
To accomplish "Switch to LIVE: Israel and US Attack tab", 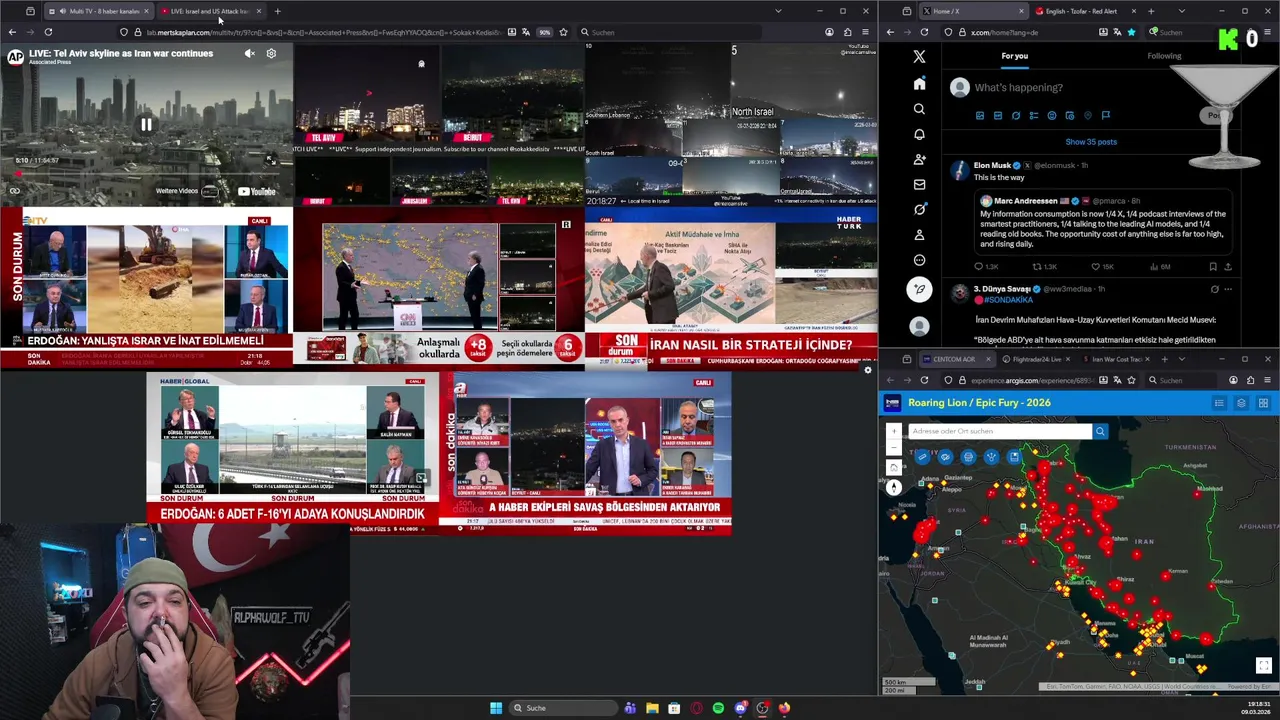I will coord(210,11).
